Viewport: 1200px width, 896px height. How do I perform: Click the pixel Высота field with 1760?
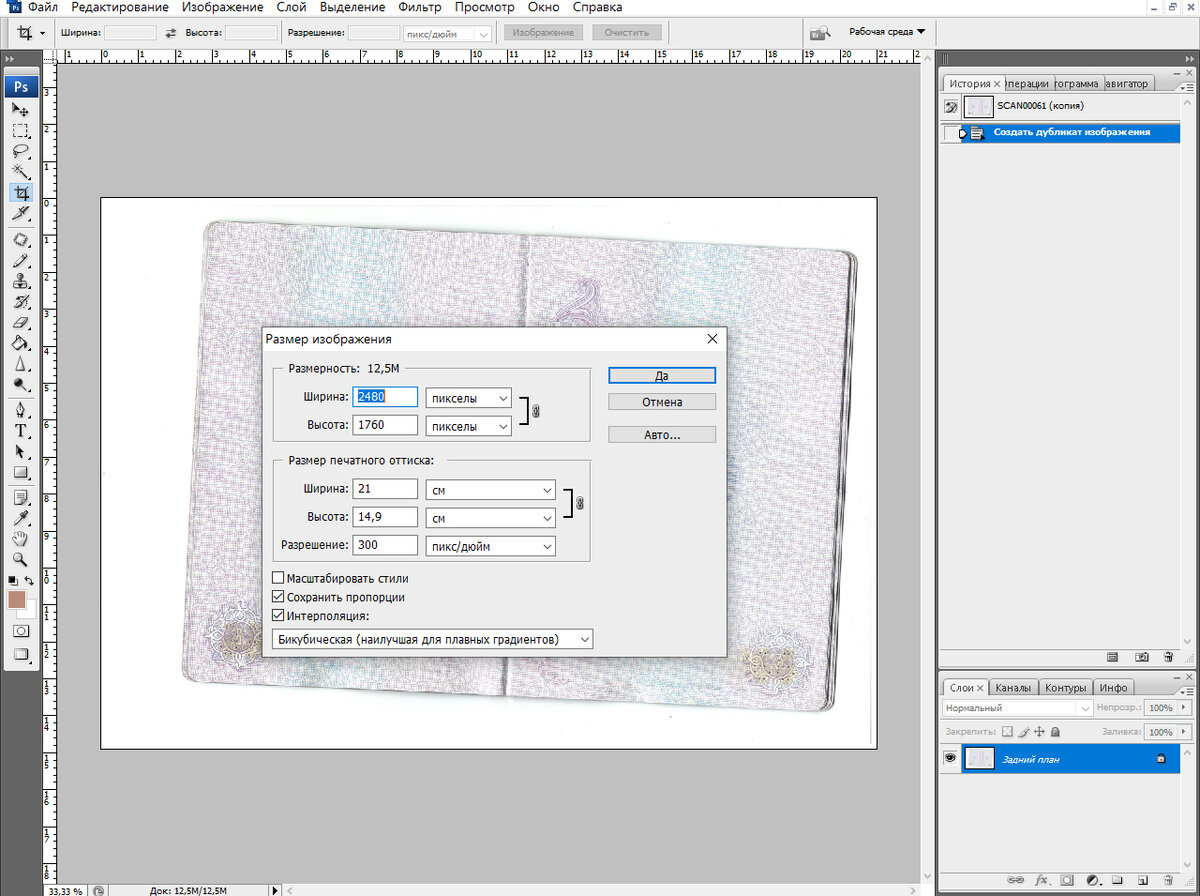[x=385, y=425]
